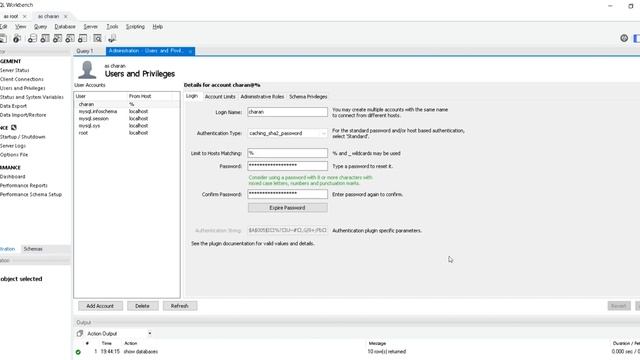Open the Query menu
Screen dimensions: 640x360
40,27
